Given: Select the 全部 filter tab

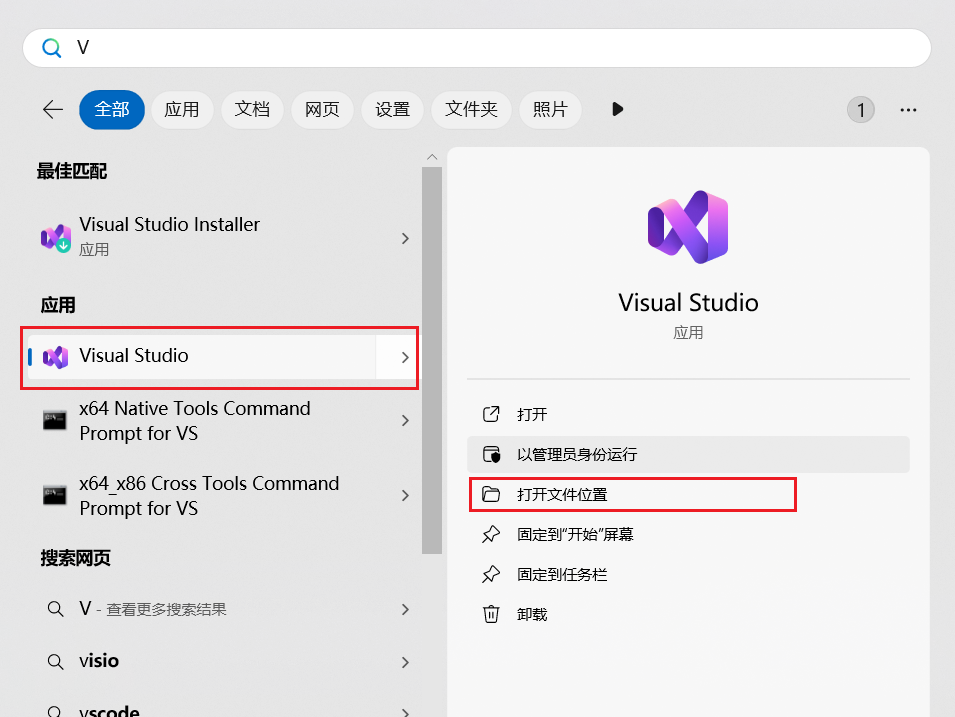Looking at the screenshot, I should (x=112, y=110).
